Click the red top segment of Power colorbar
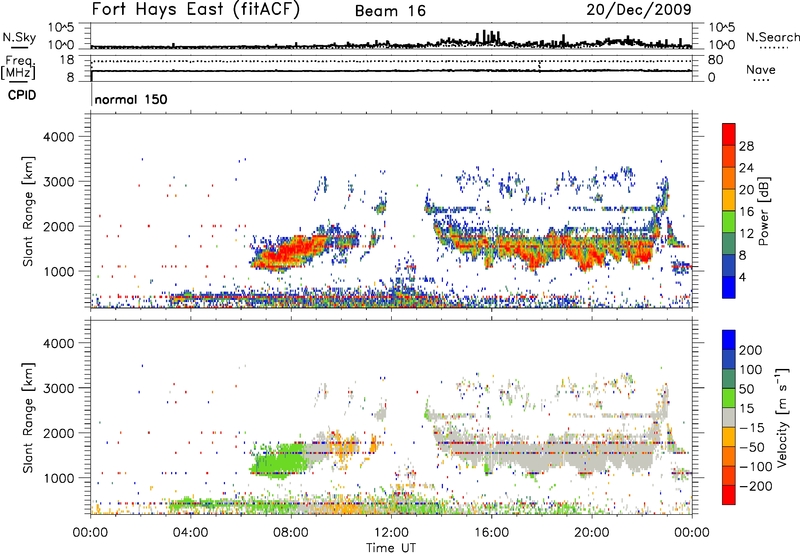 729,135
